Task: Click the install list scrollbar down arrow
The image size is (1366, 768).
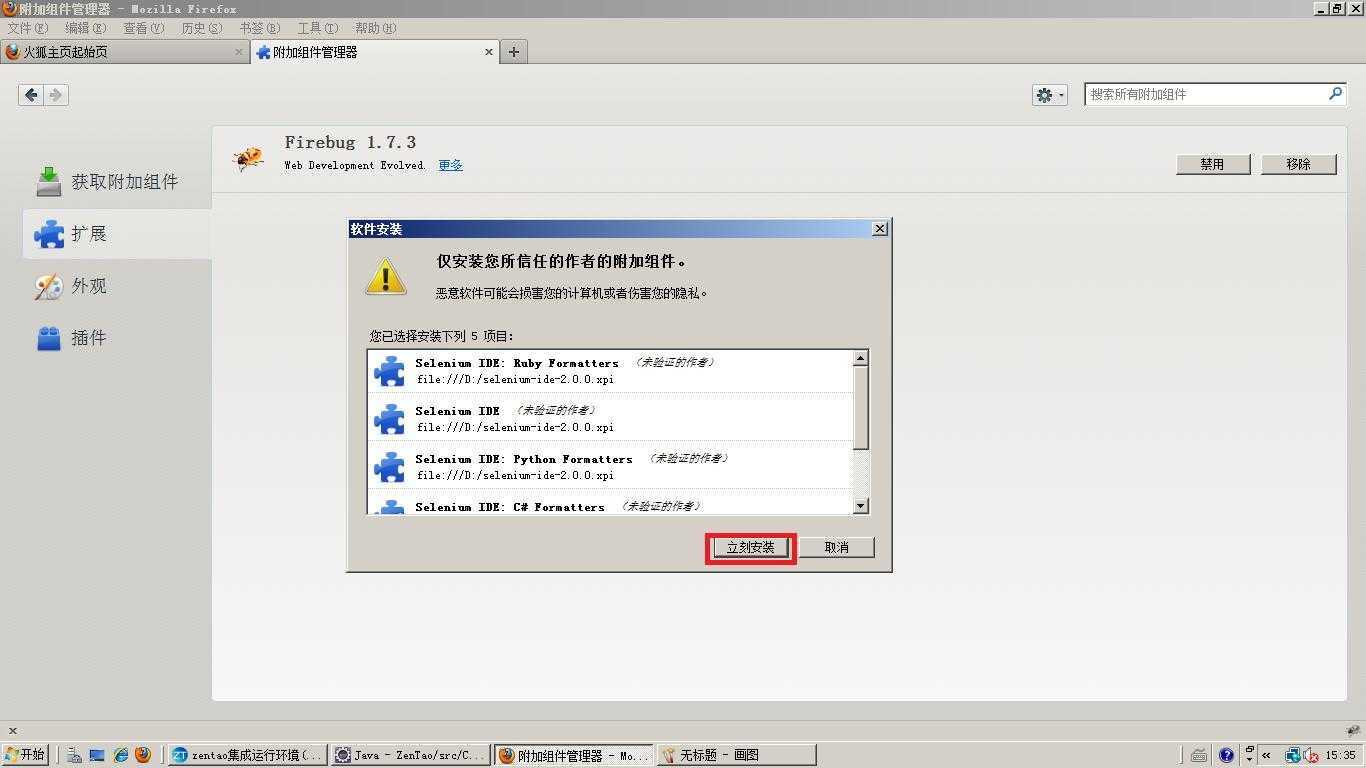Action: [x=861, y=506]
